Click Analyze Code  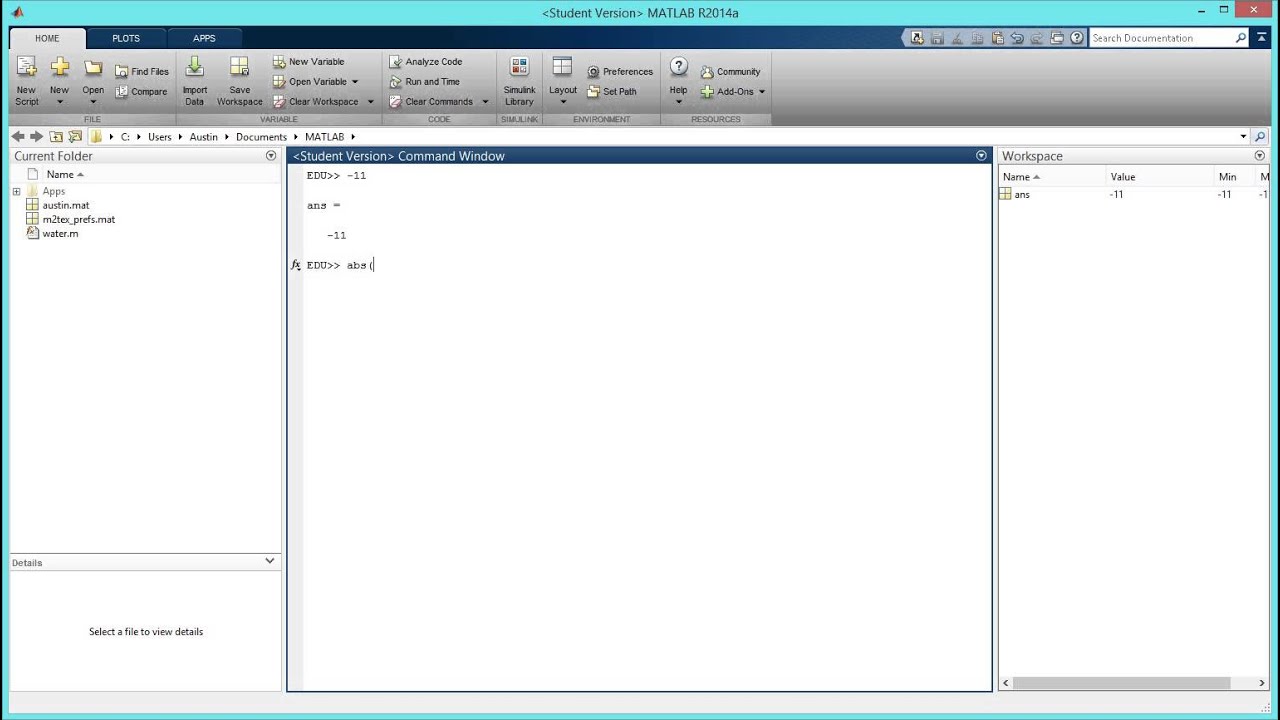pyautogui.click(x=426, y=62)
